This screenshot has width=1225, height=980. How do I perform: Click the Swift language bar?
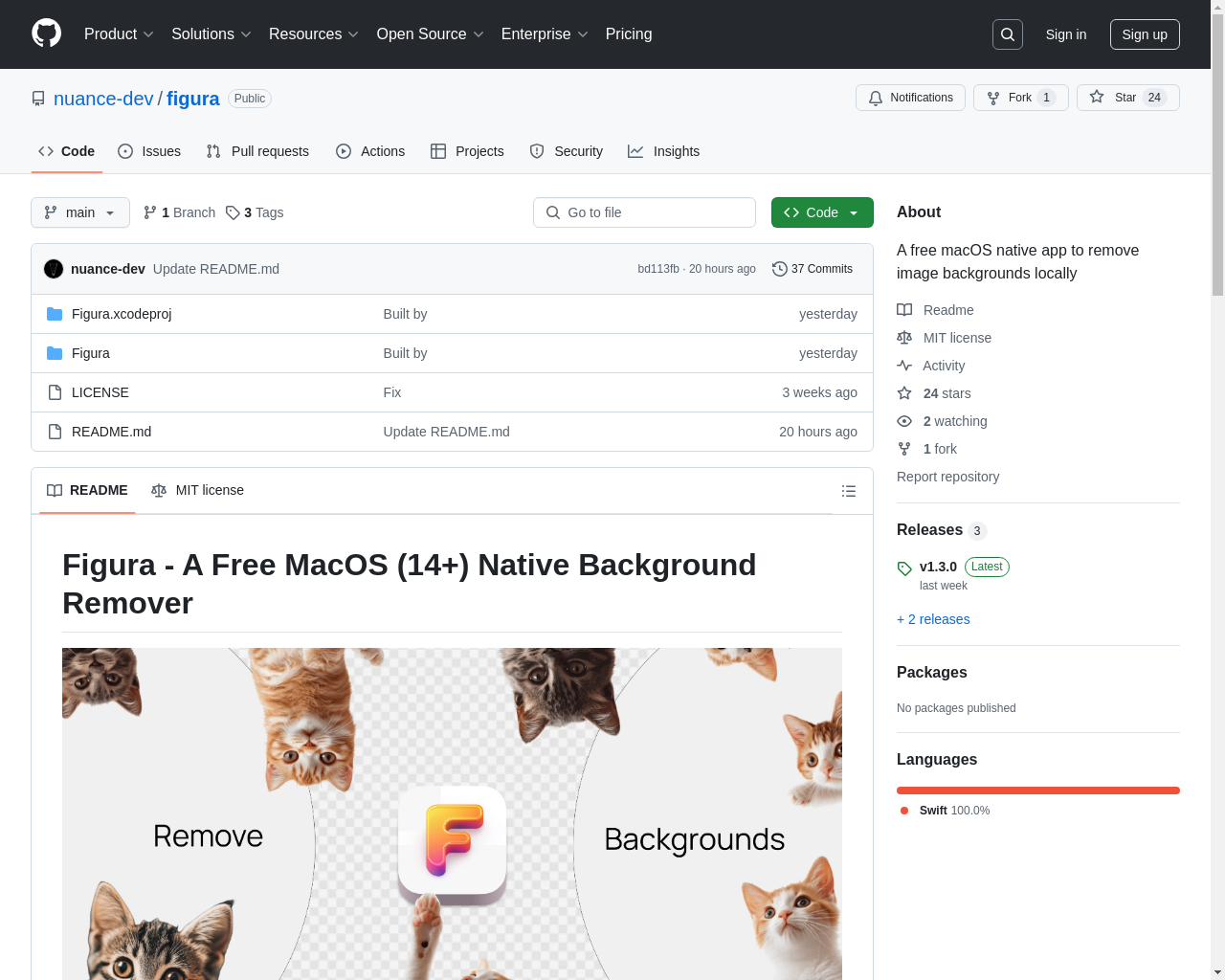click(x=1038, y=791)
